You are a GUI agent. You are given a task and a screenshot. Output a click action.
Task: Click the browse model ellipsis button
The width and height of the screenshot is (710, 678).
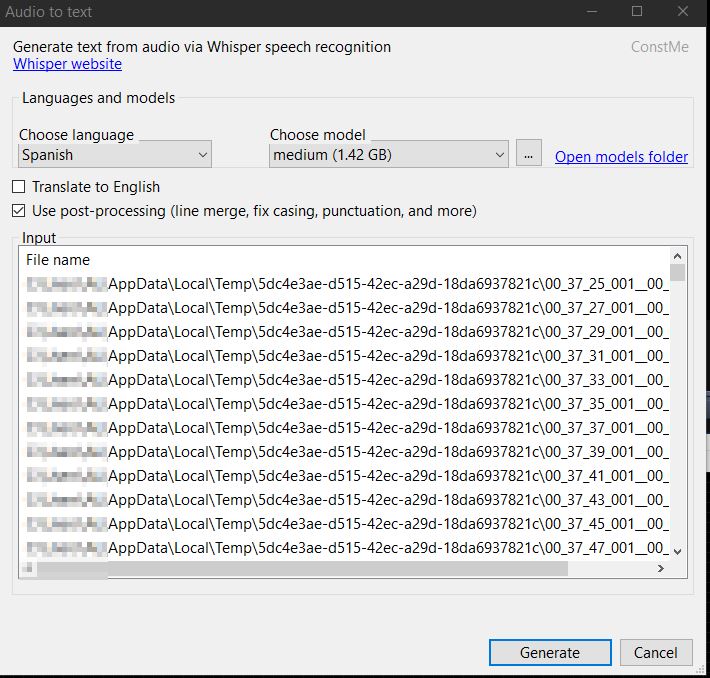tap(528, 153)
